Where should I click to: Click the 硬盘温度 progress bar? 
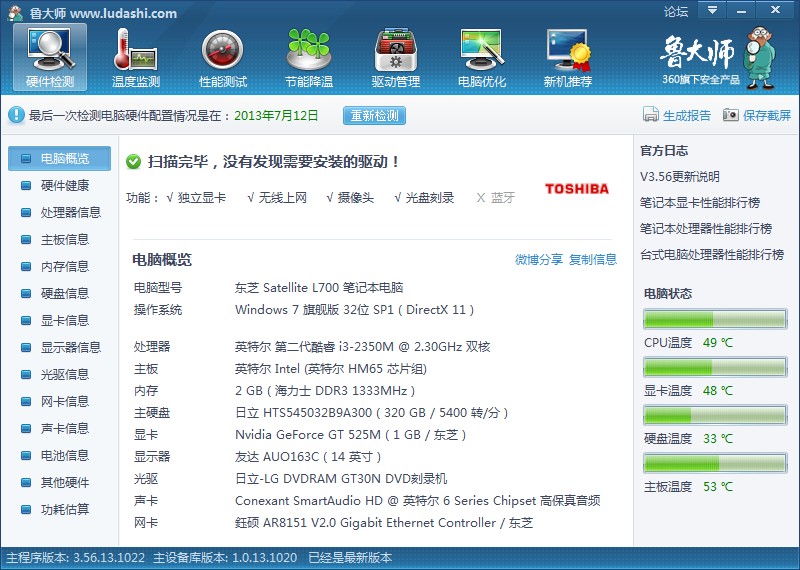tap(715, 415)
